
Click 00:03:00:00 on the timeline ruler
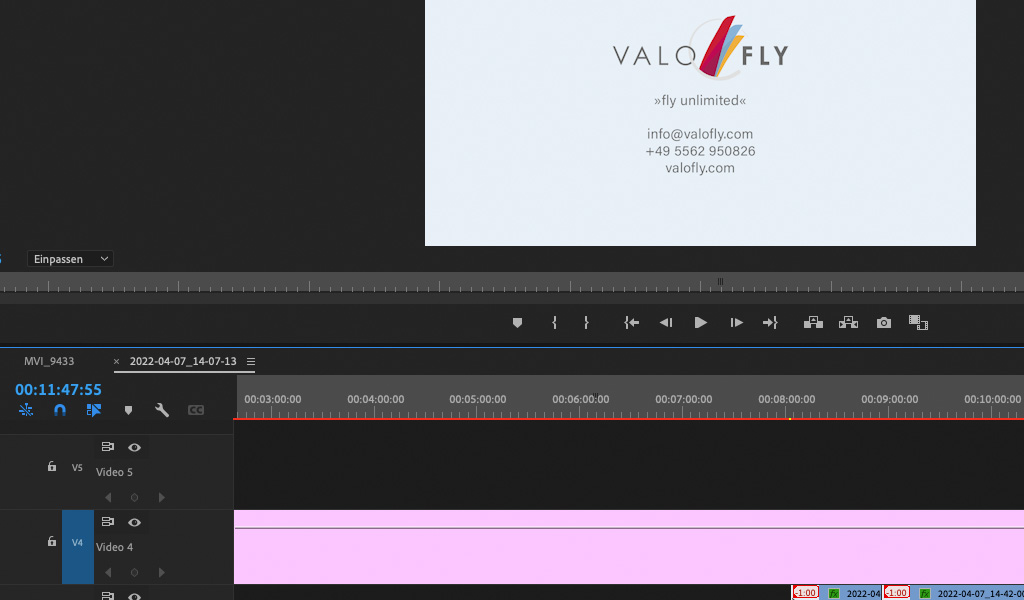[x=272, y=399]
